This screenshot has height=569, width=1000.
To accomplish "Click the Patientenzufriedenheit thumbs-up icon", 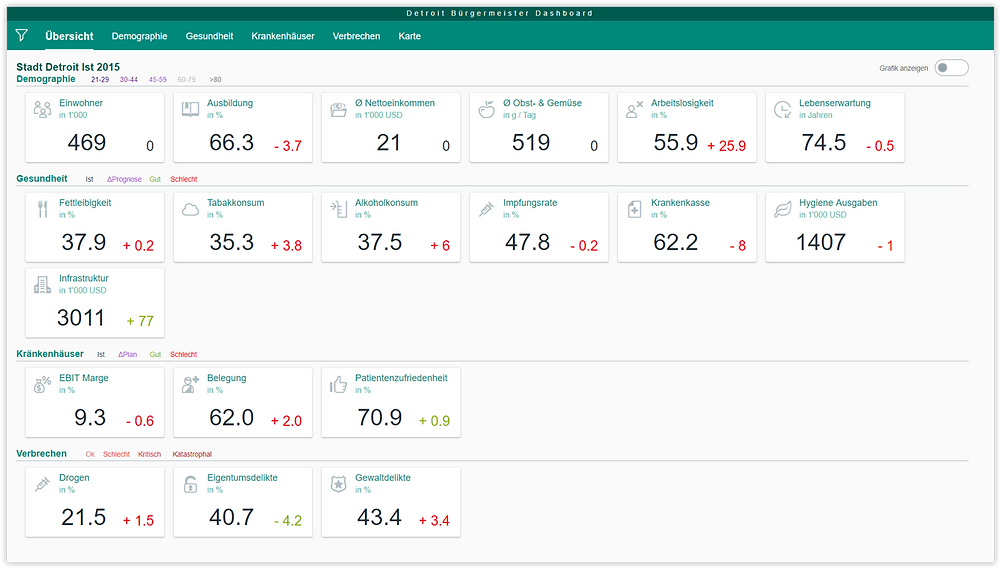I will (x=338, y=384).
